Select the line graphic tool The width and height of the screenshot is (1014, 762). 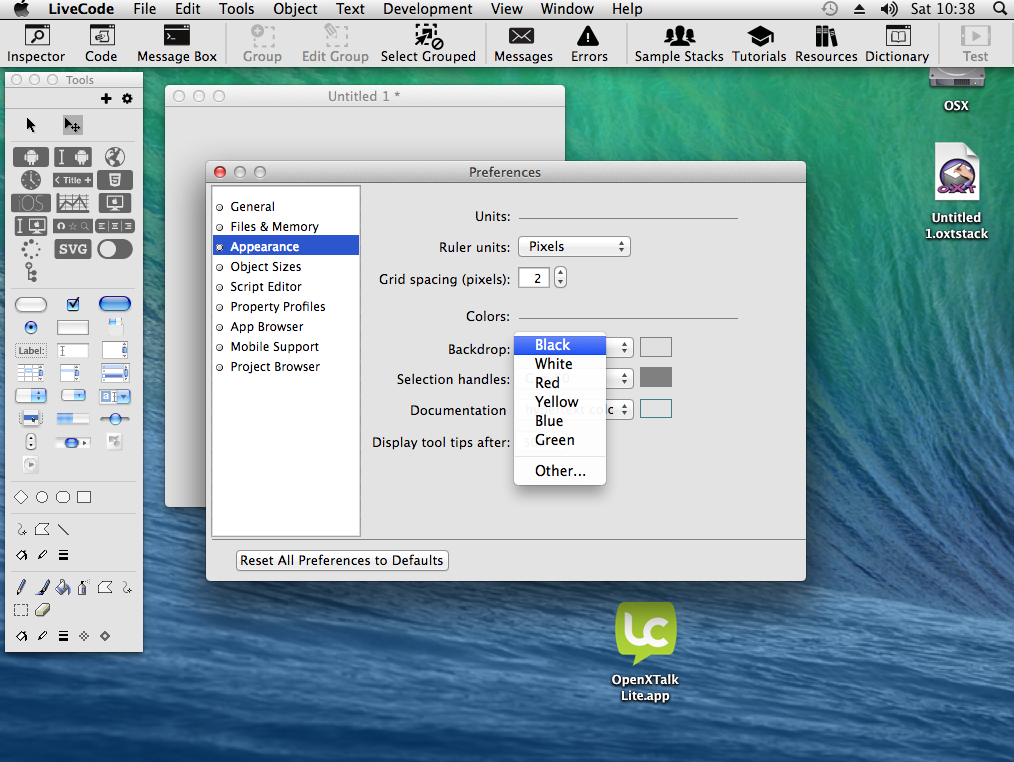pyautogui.click(x=63, y=530)
